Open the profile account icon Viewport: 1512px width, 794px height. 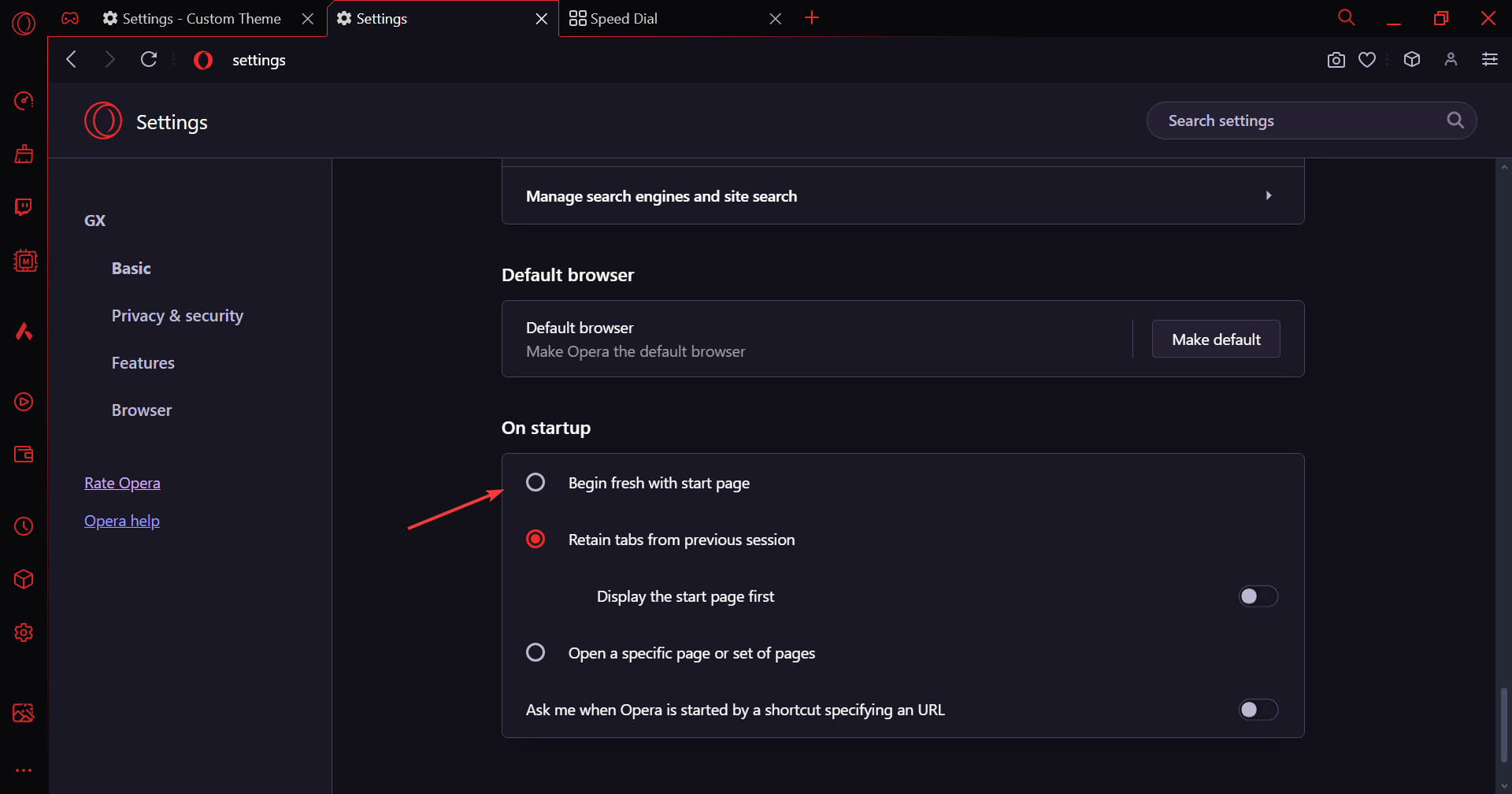coord(1451,59)
